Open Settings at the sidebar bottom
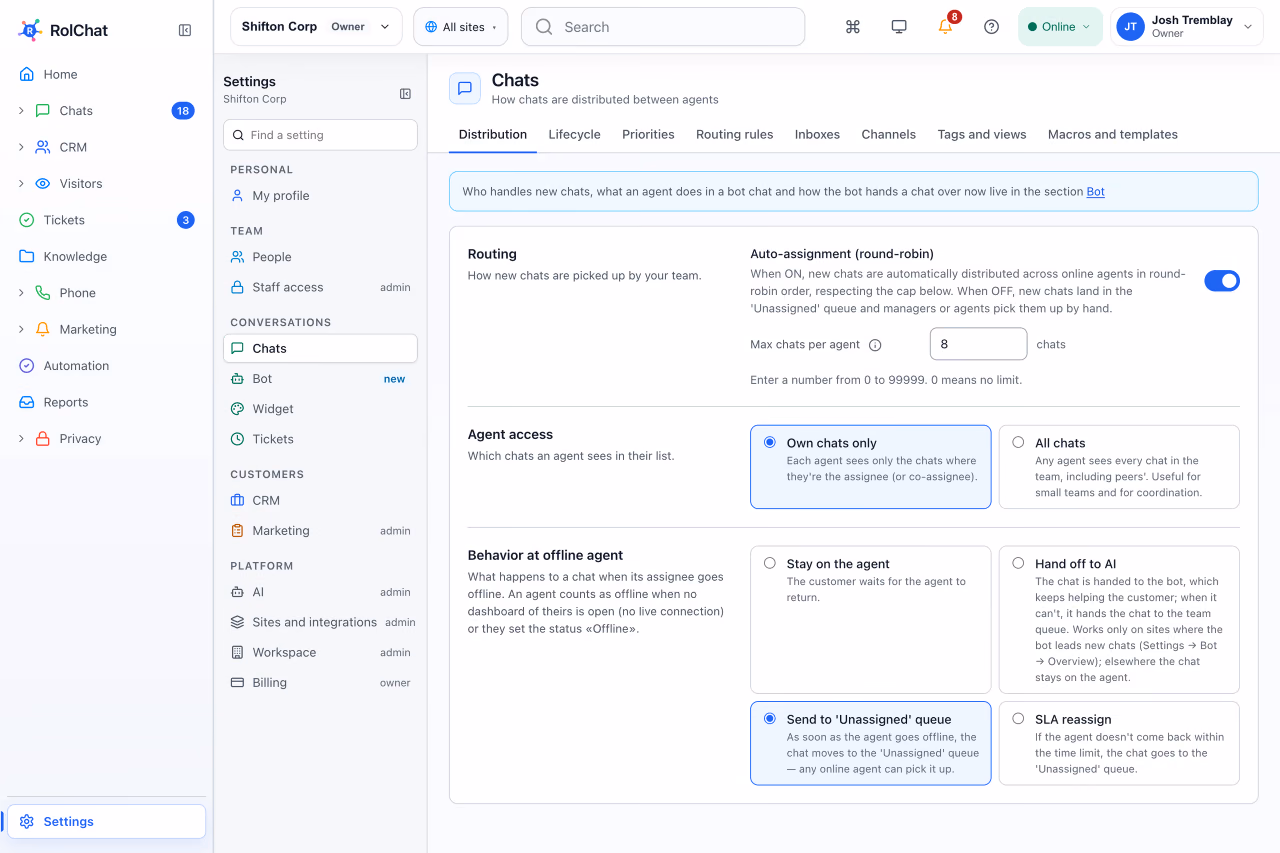 tap(107, 821)
